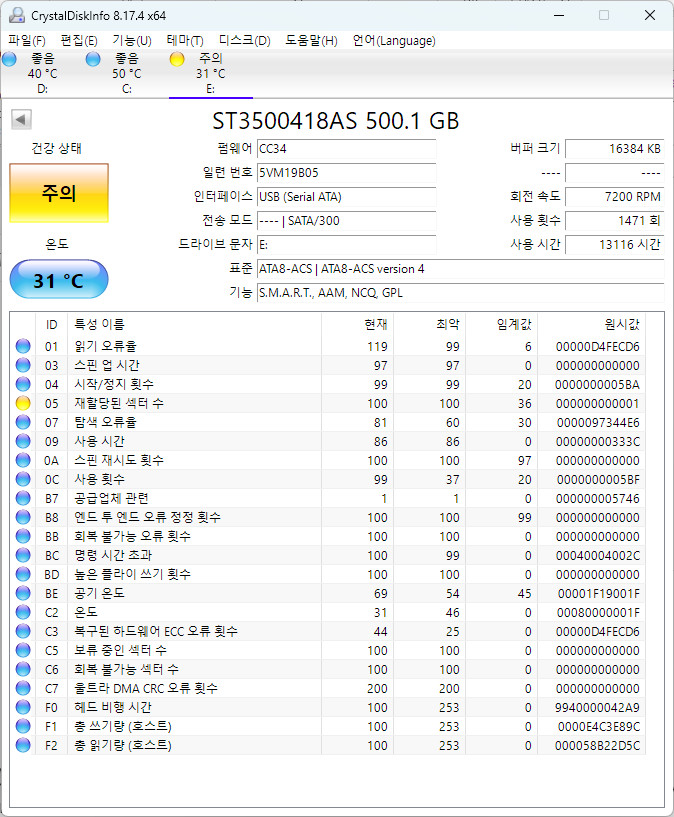The height and width of the screenshot is (817, 674).
Task: Click the 사용 시간 value 13116 시간
Action: pyautogui.click(x=615, y=244)
